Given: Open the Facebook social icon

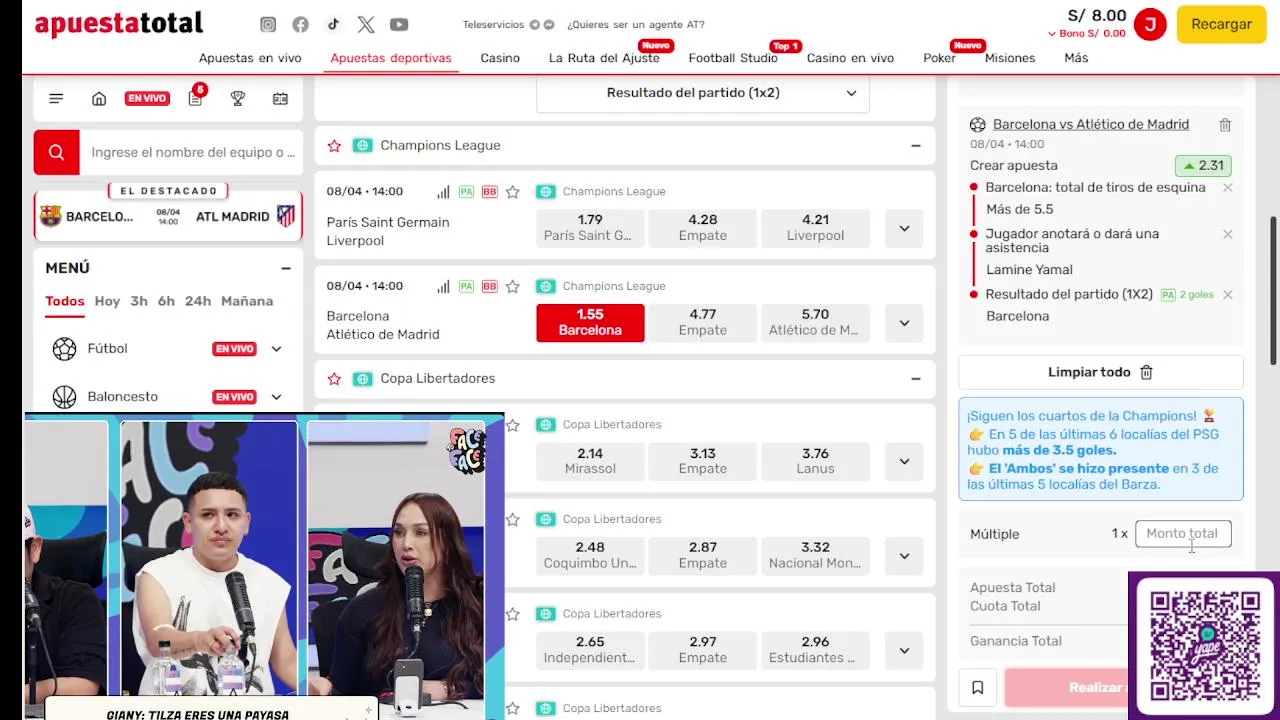Looking at the screenshot, I should tap(300, 25).
